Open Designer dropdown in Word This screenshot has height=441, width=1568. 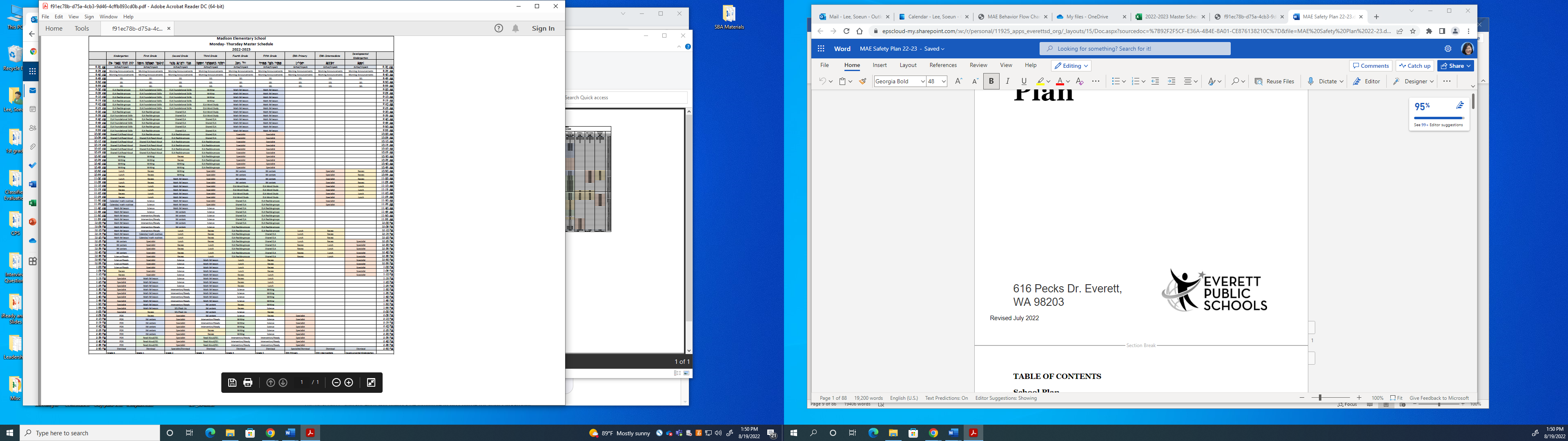tap(1413, 81)
